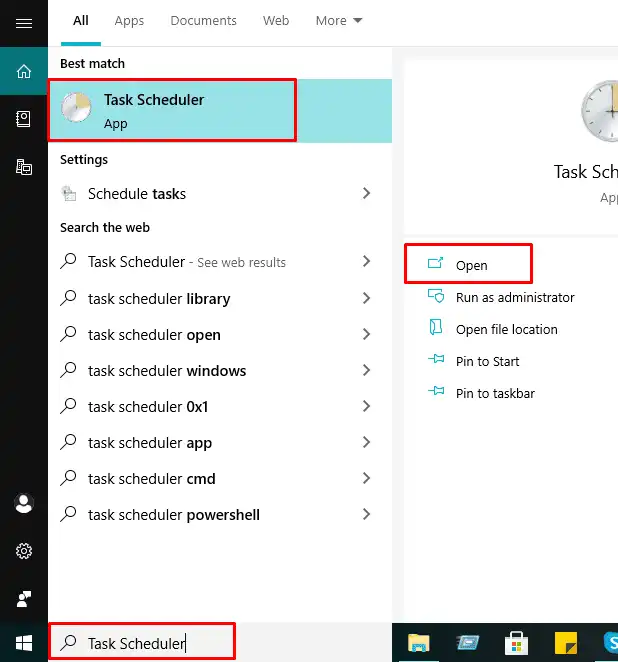This screenshot has height=662, width=618.
Task: Select Pin to taskbar option
Action: [x=494, y=393]
